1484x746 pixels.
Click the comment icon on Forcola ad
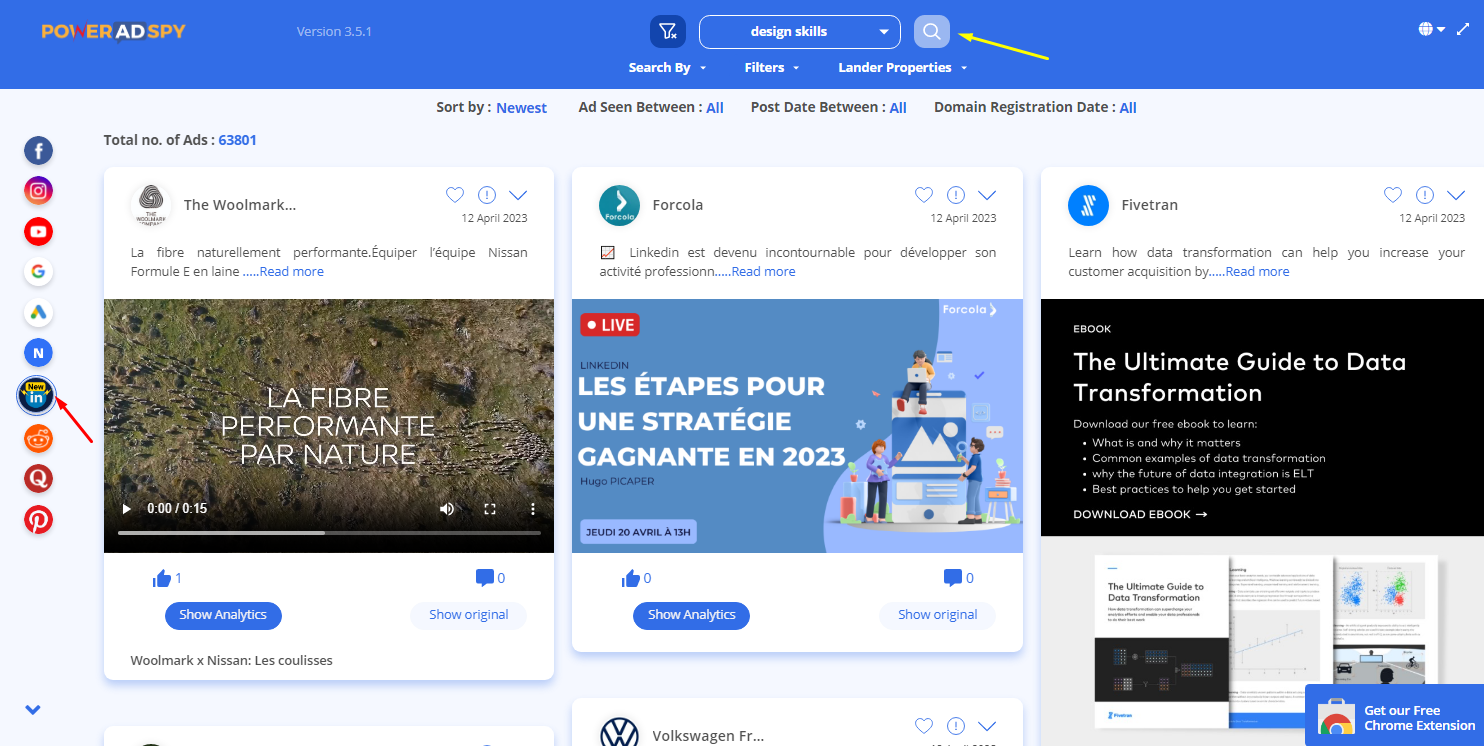tap(953, 577)
